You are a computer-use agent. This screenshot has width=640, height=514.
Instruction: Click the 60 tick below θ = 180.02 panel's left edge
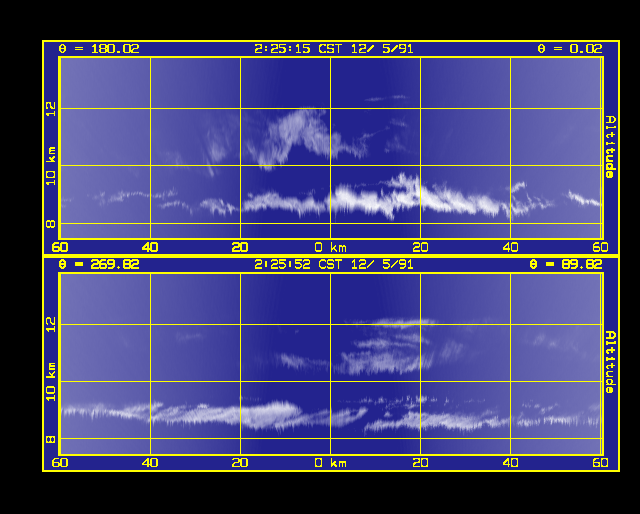[x=60, y=247]
